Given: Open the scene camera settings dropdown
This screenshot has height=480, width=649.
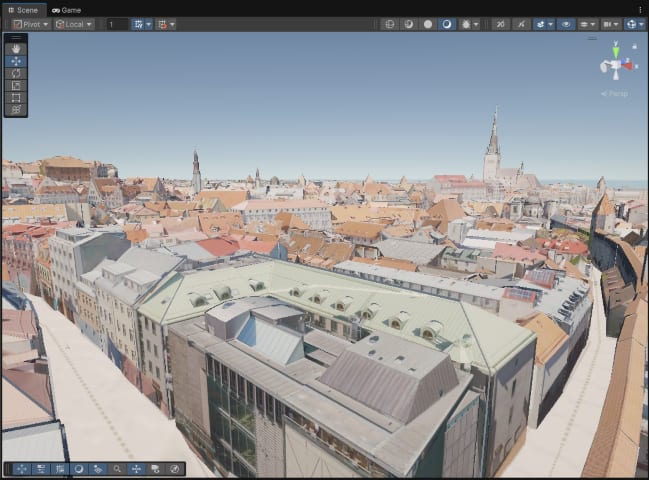Looking at the screenshot, I should coord(611,24).
